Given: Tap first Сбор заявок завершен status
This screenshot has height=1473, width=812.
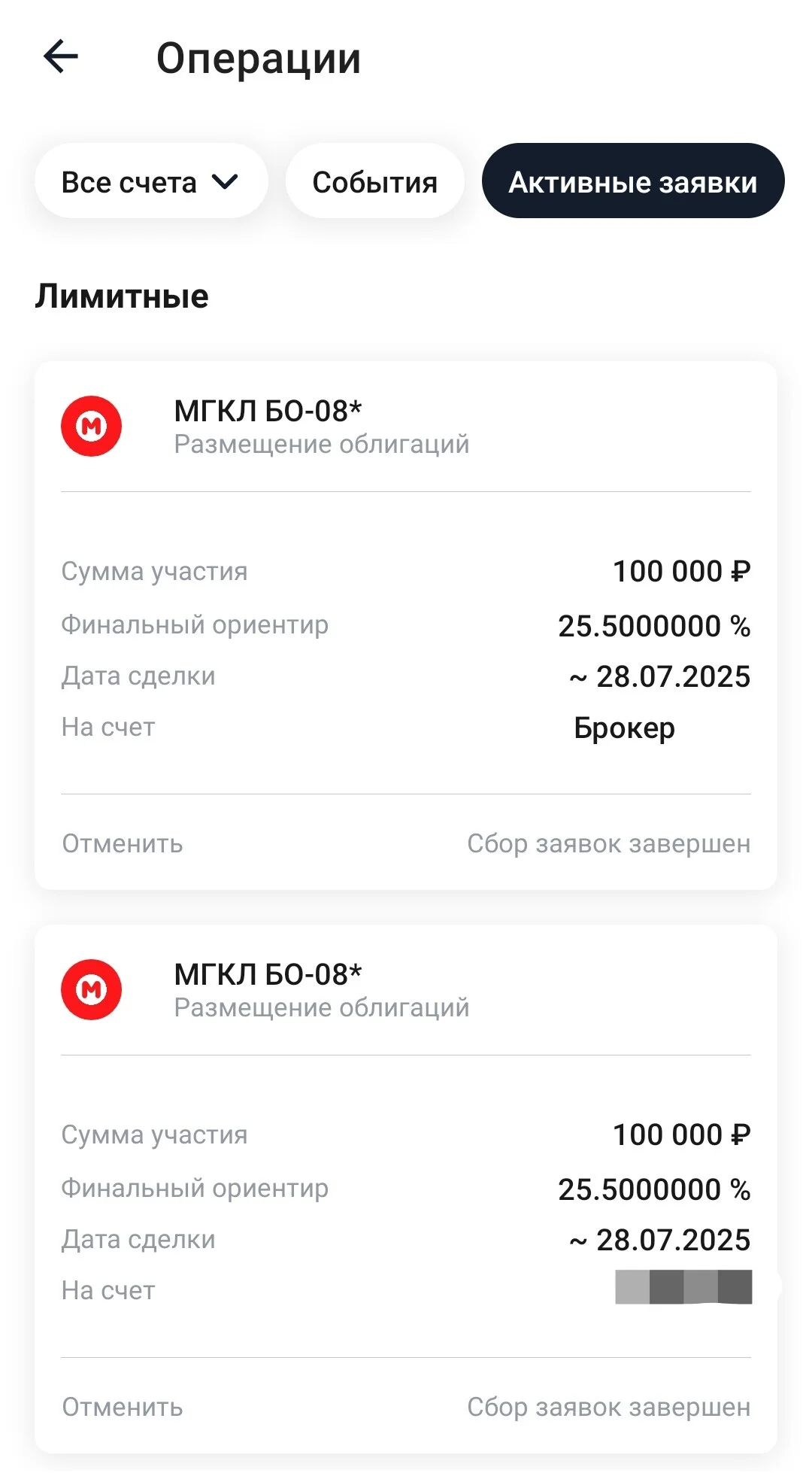Looking at the screenshot, I should click(x=608, y=844).
